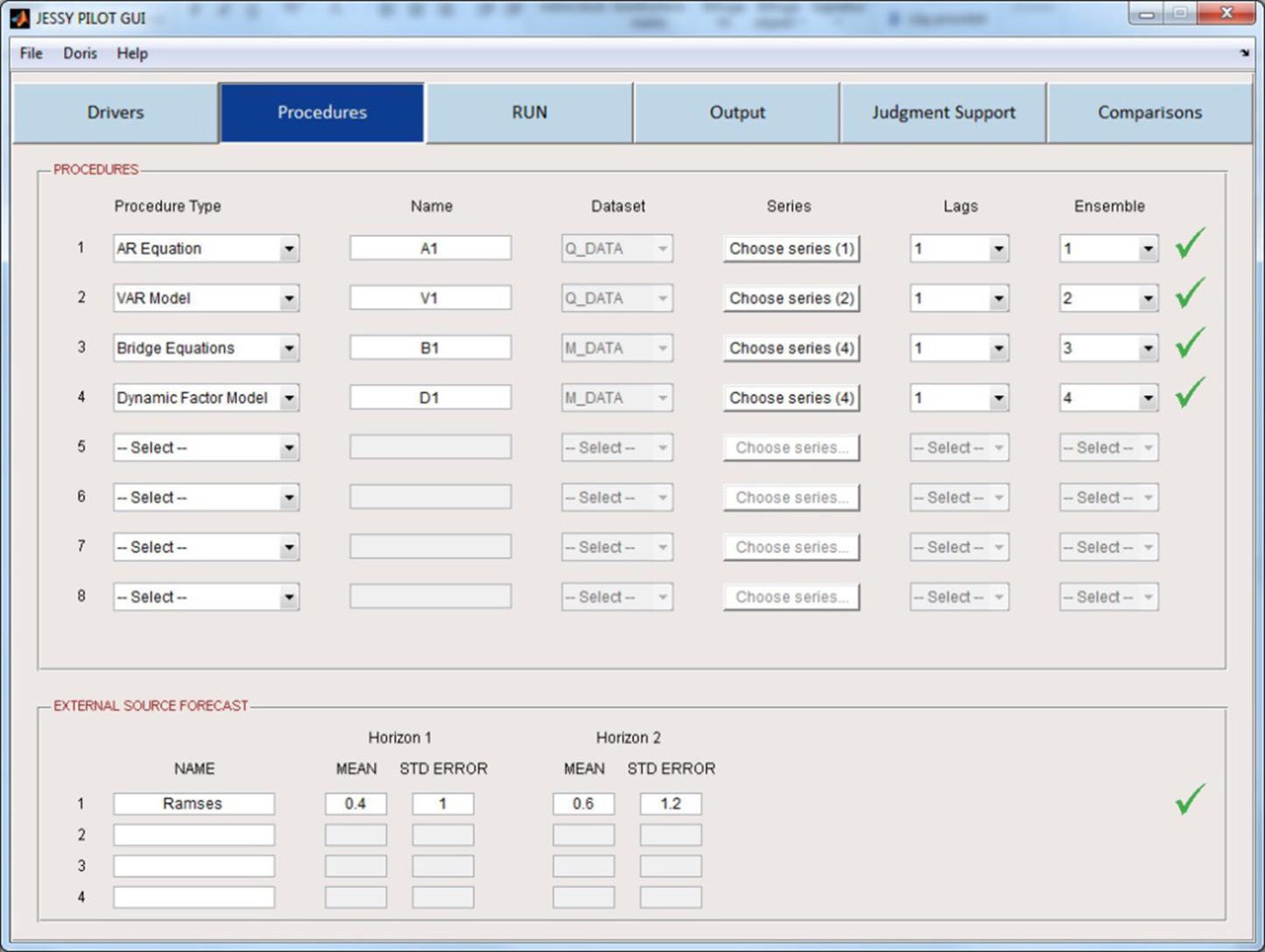This screenshot has height=952, width=1265.
Task: Click Choose series (4) for Bridge Equations
Action: 791,348
